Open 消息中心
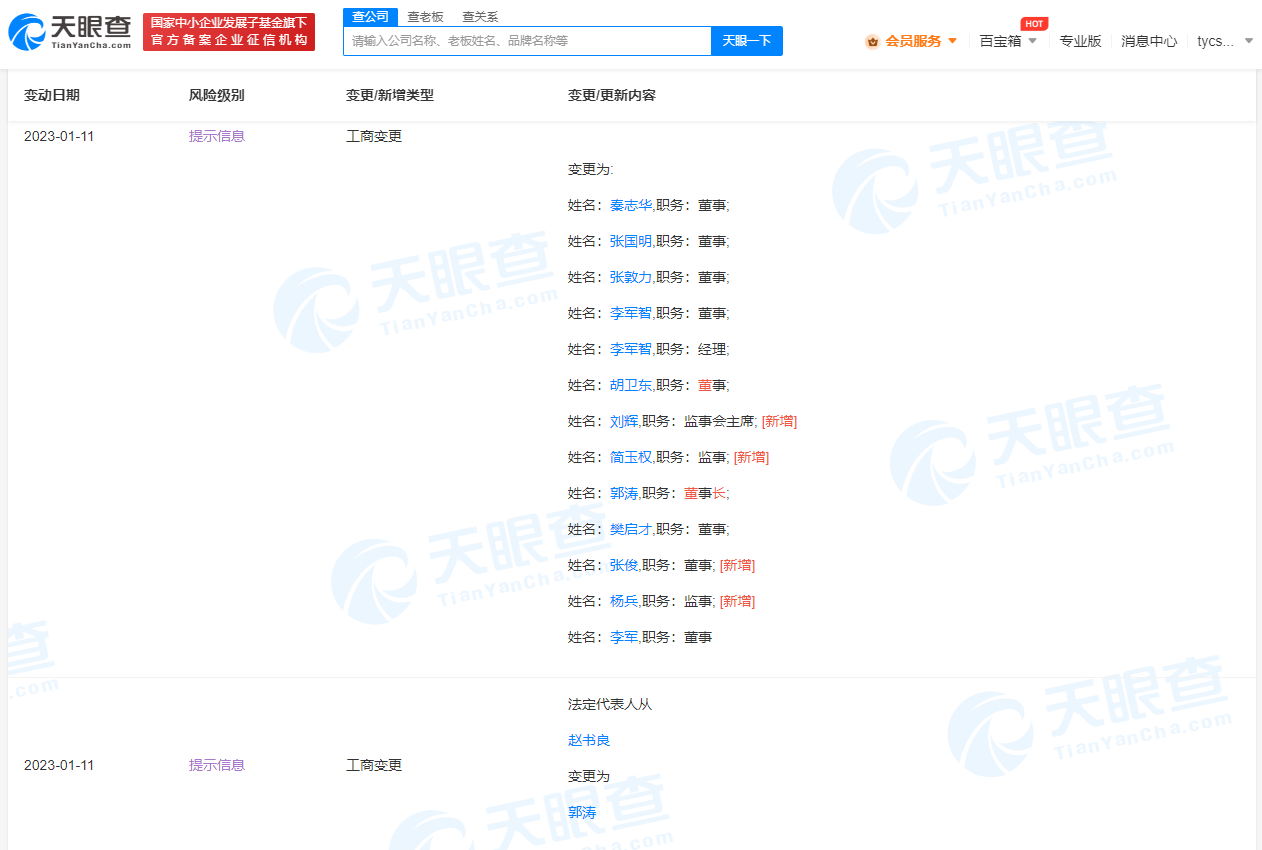The width and height of the screenshot is (1262, 850). [x=1149, y=41]
